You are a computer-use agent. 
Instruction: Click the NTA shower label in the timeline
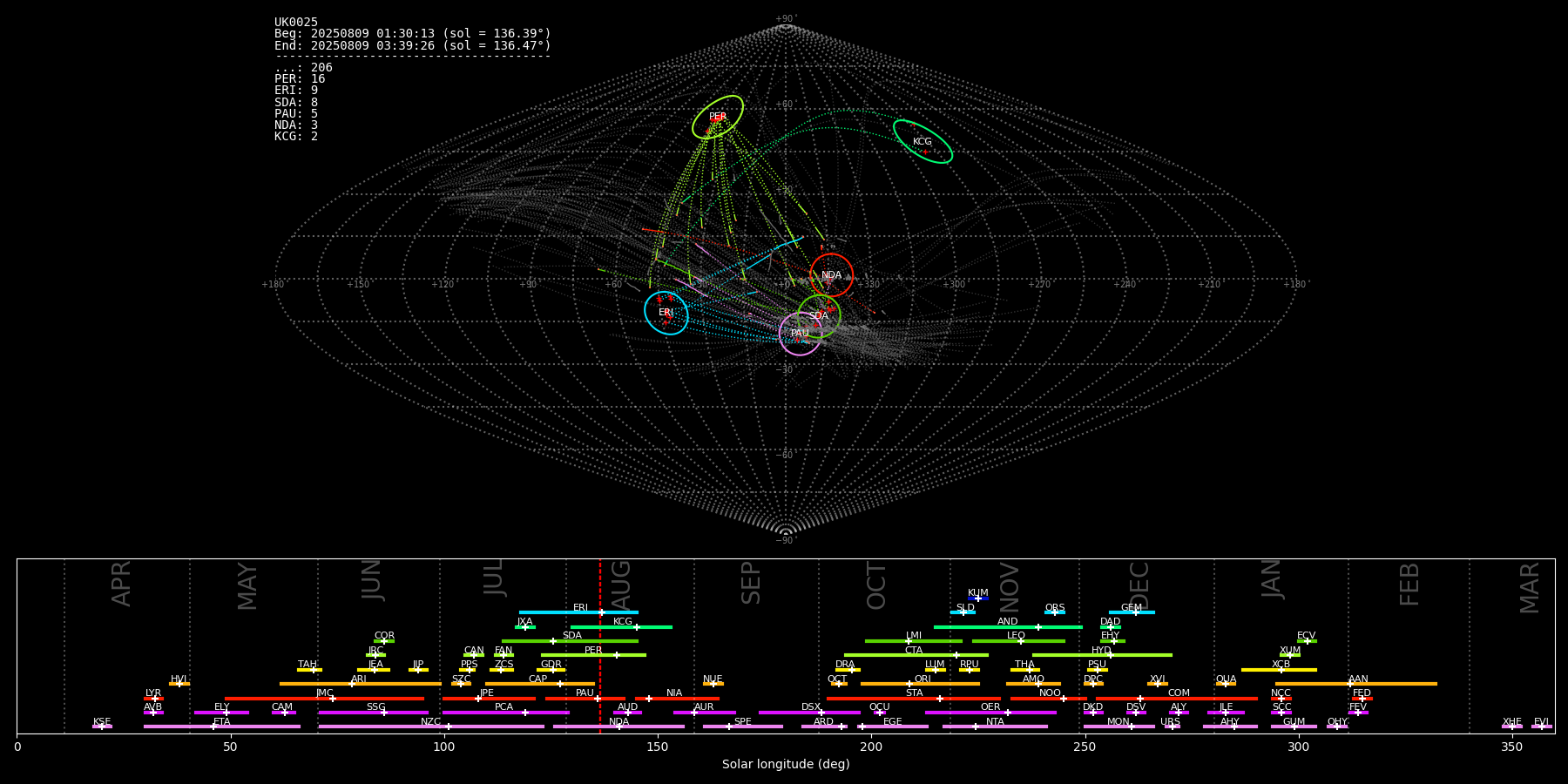(x=996, y=722)
